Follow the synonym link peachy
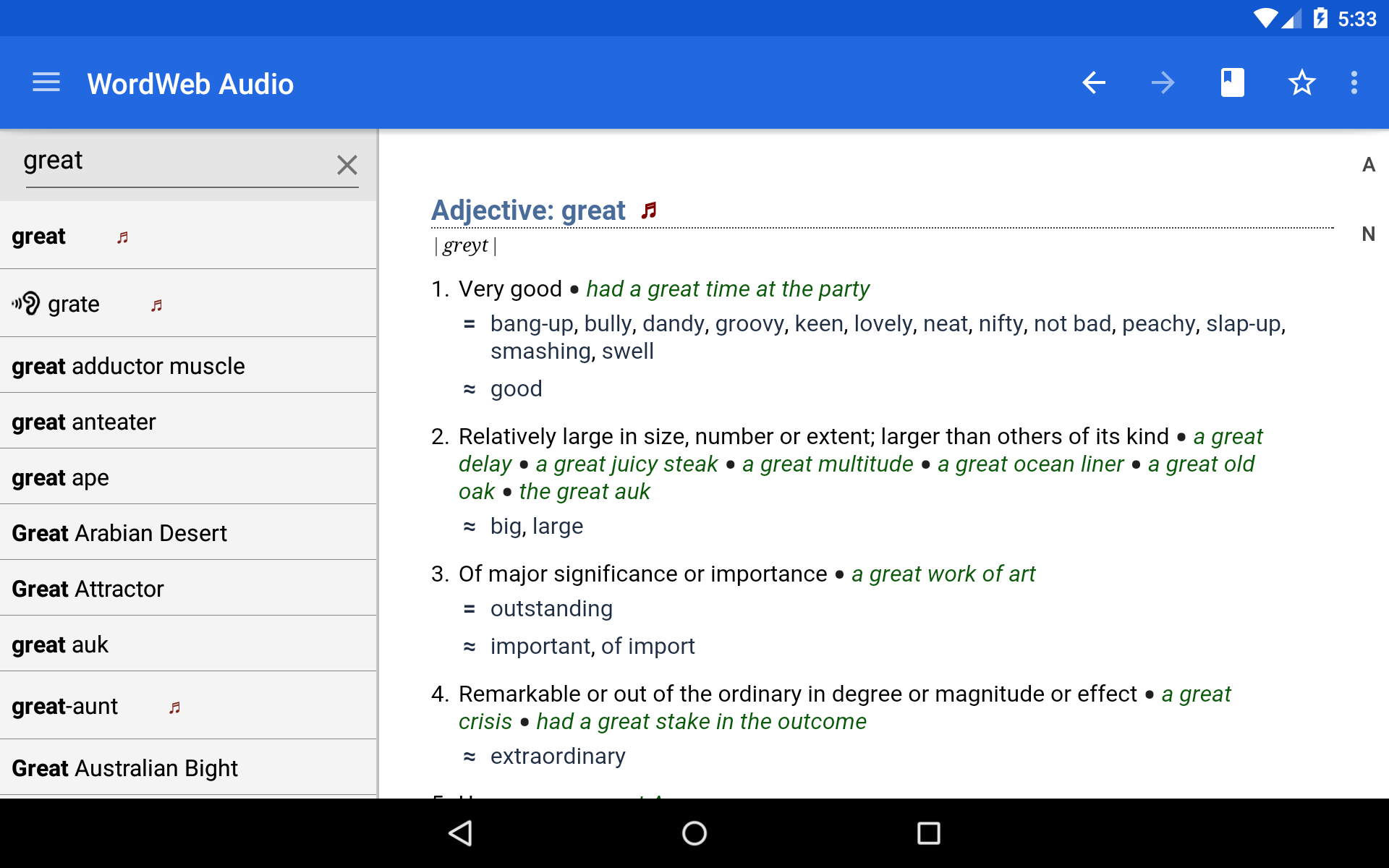 click(1158, 324)
